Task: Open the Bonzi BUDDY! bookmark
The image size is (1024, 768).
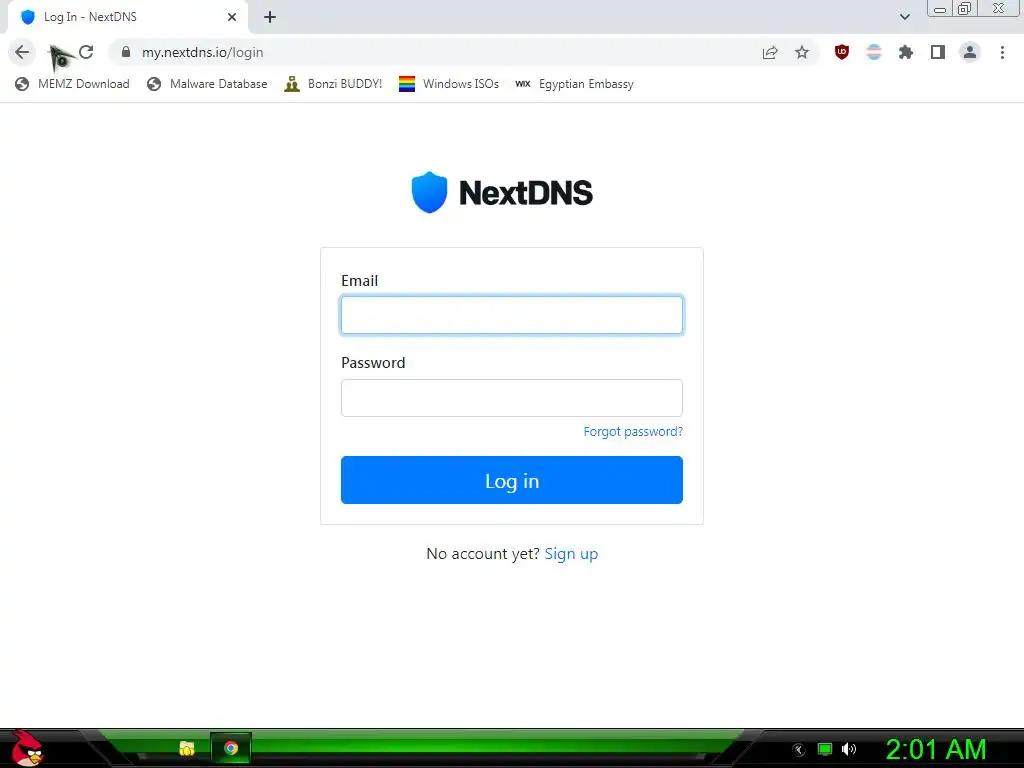Action: click(x=333, y=84)
